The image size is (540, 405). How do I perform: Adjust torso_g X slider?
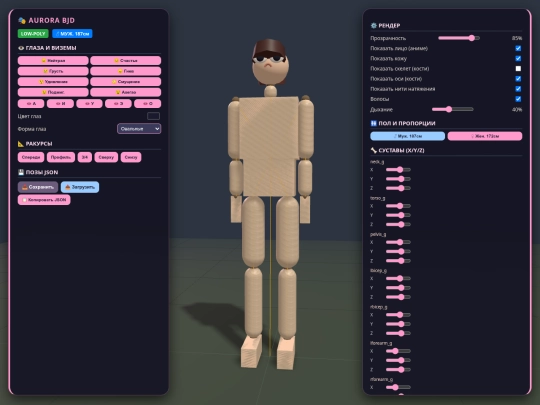tap(398, 206)
